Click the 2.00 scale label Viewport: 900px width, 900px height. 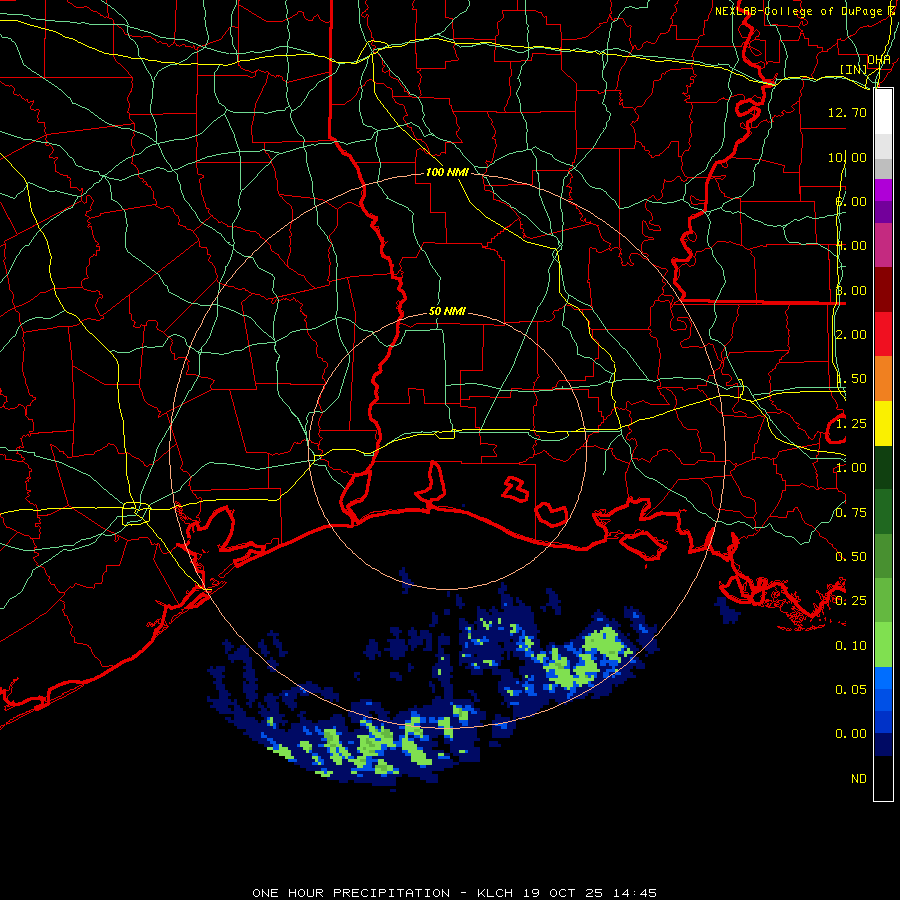coord(851,335)
